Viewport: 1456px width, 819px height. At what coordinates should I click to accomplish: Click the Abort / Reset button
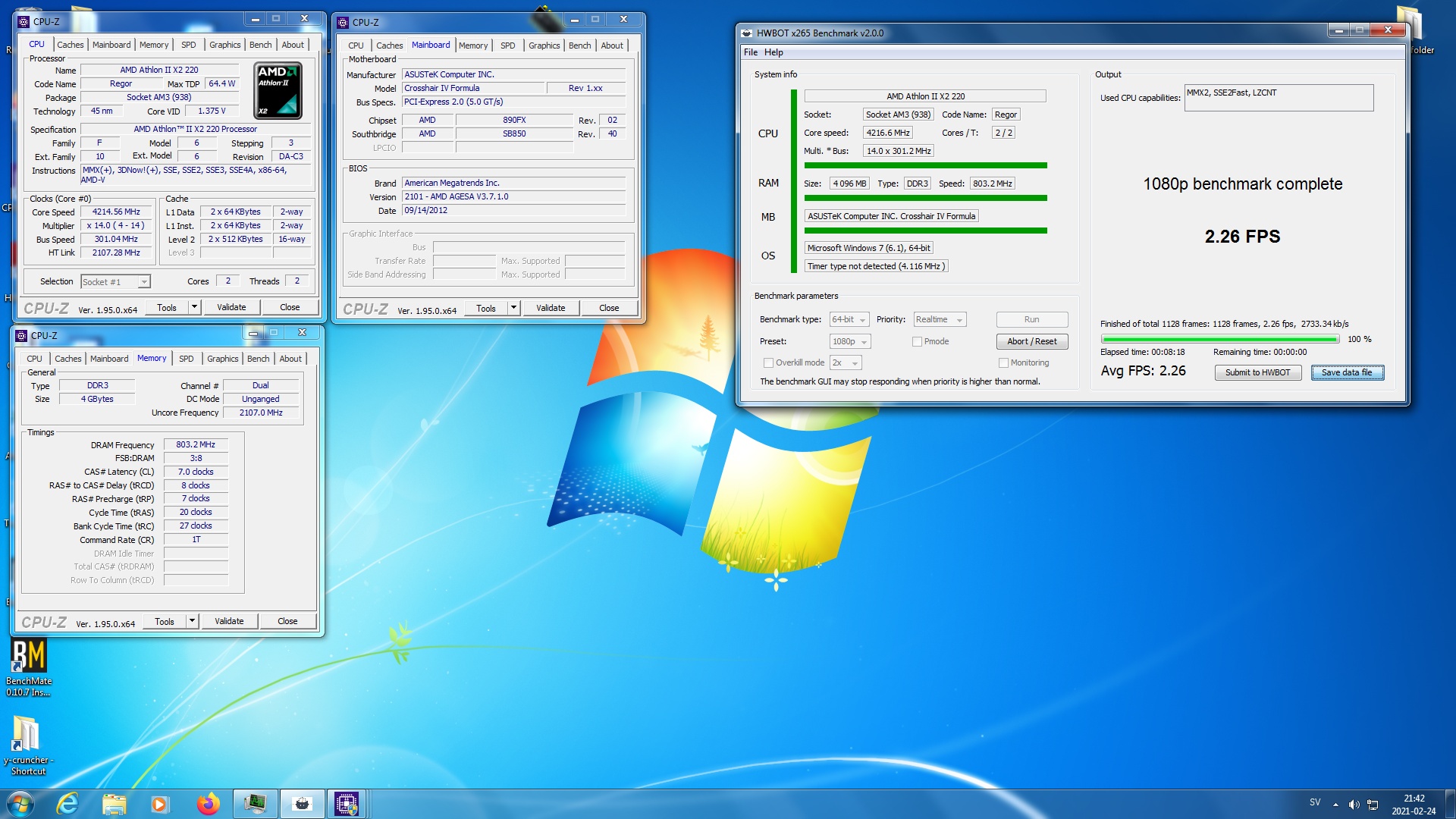pyautogui.click(x=1032, y=341)
